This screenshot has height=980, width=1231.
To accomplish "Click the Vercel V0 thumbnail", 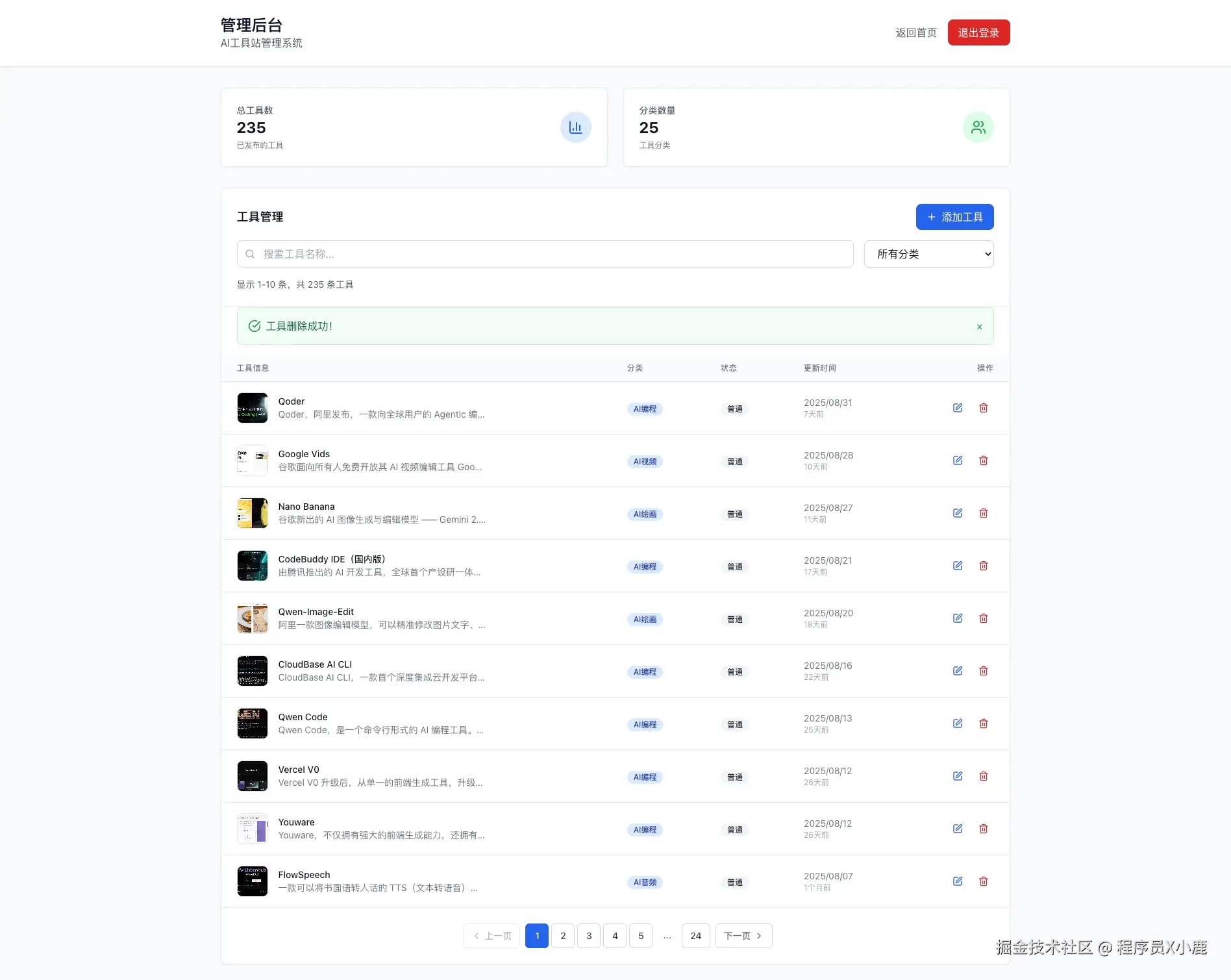I will pos(253,776).
